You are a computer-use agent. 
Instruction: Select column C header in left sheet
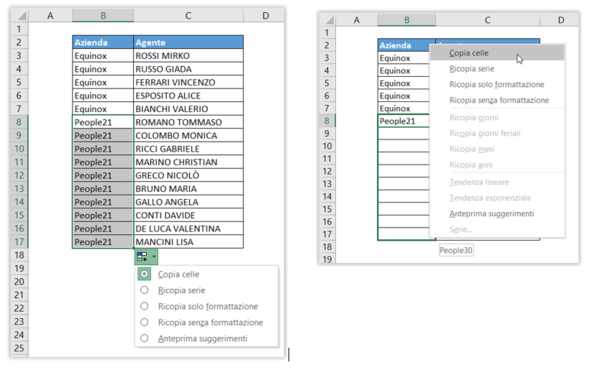(x=188, y=16)
